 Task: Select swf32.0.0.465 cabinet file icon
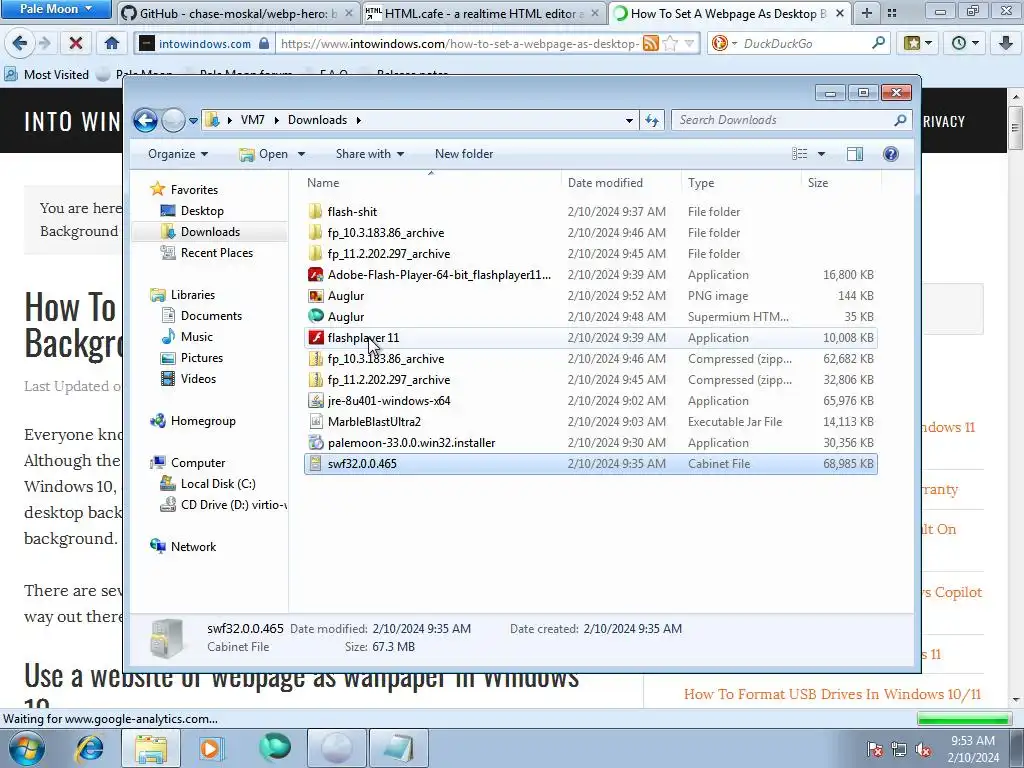tap(316, 464)
